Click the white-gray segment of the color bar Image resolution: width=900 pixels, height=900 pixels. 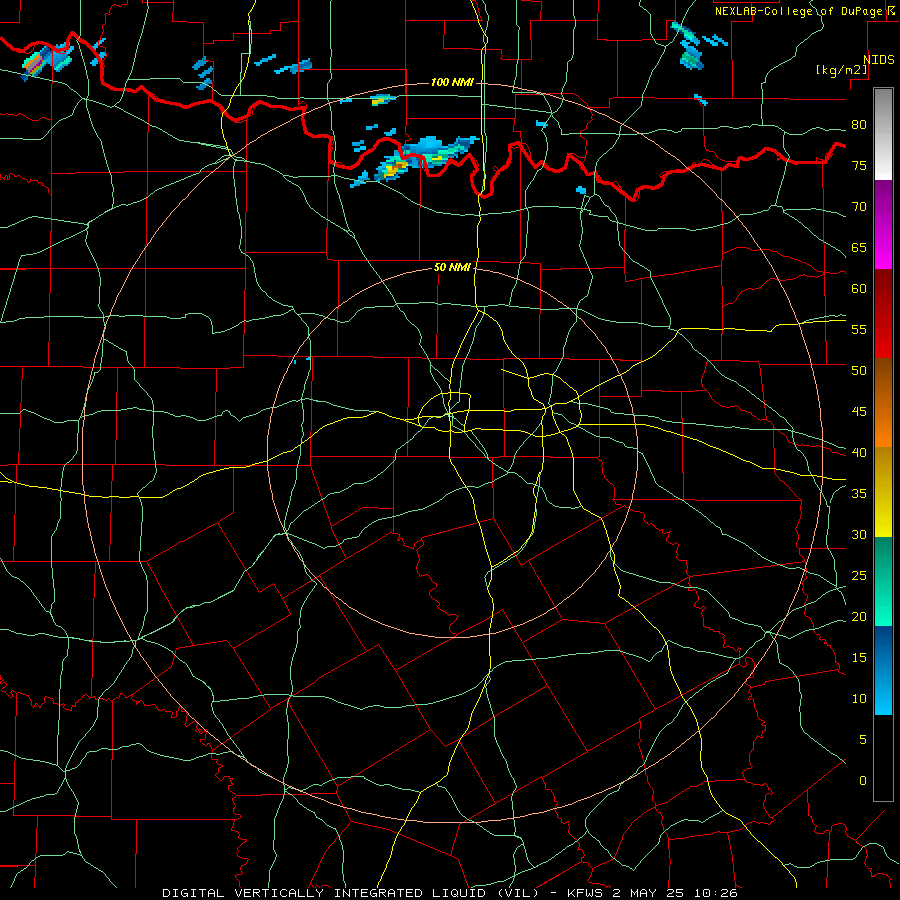click(883, 134)
